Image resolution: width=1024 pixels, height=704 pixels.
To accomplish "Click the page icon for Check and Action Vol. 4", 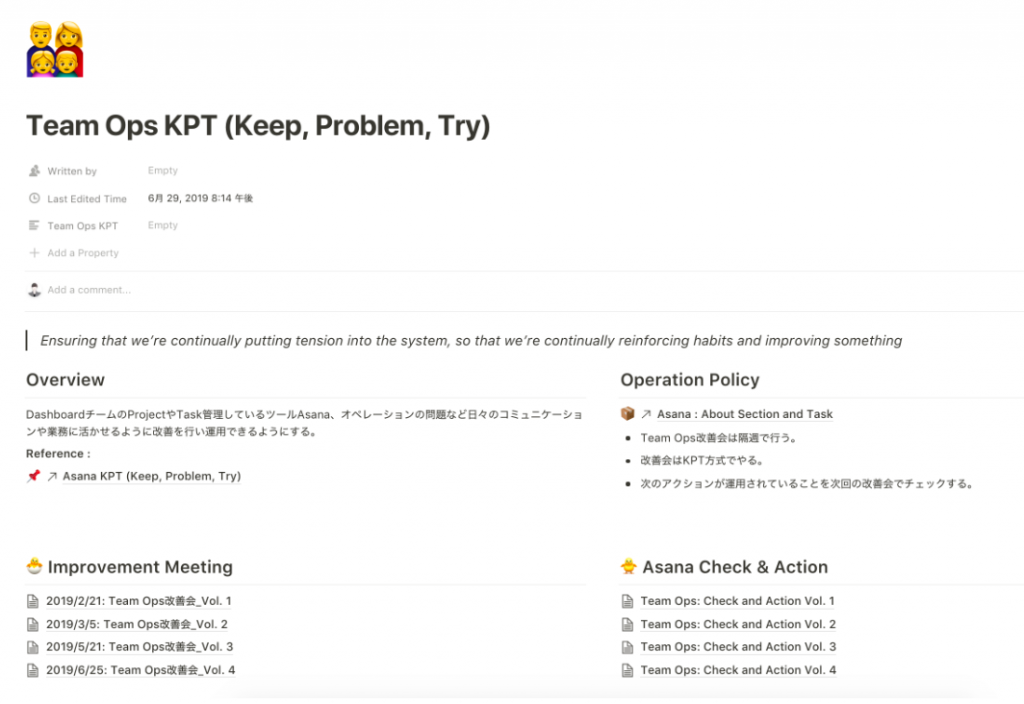I will 628,670.
